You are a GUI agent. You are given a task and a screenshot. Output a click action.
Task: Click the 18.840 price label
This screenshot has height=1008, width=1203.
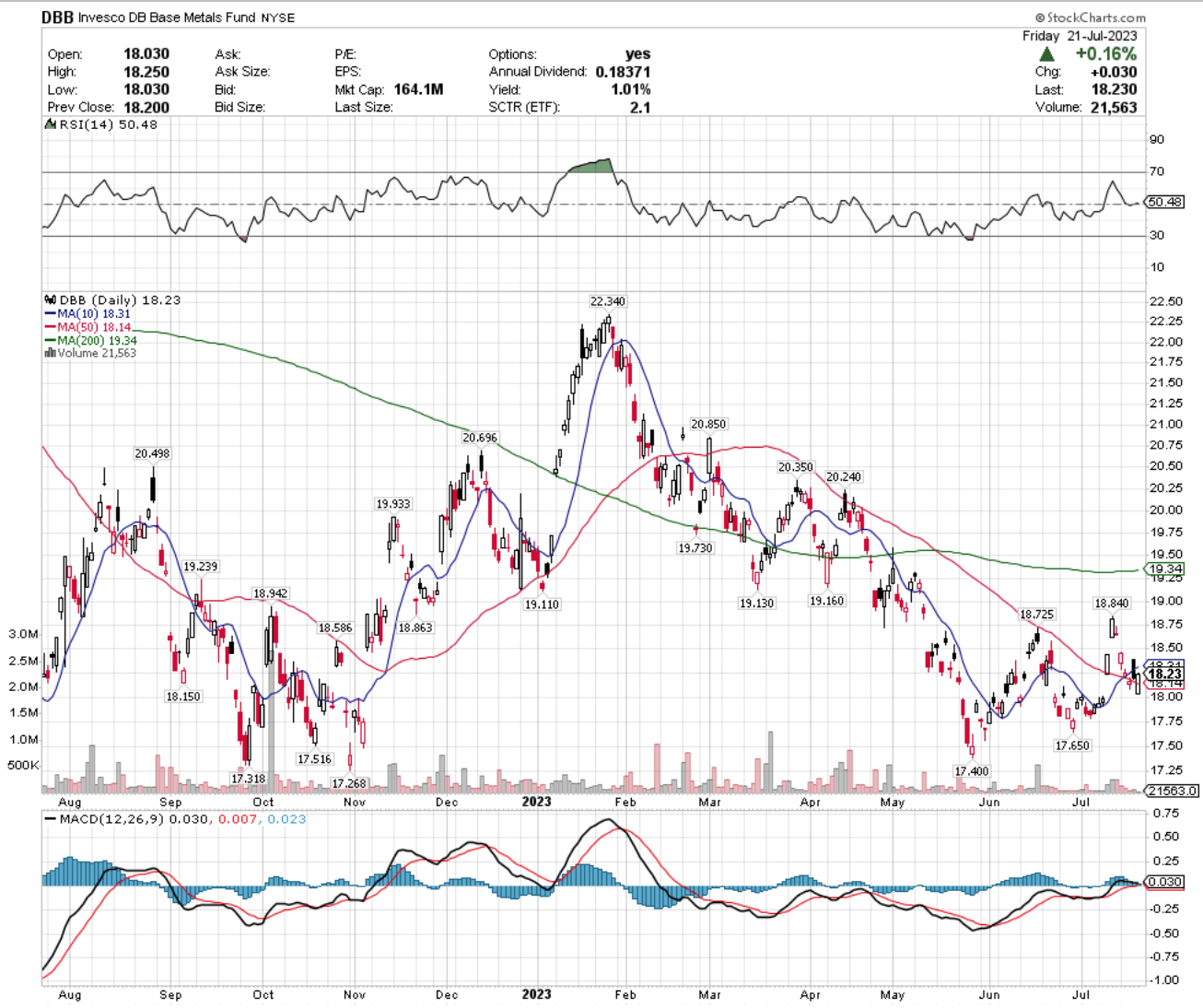(1111, 604)
